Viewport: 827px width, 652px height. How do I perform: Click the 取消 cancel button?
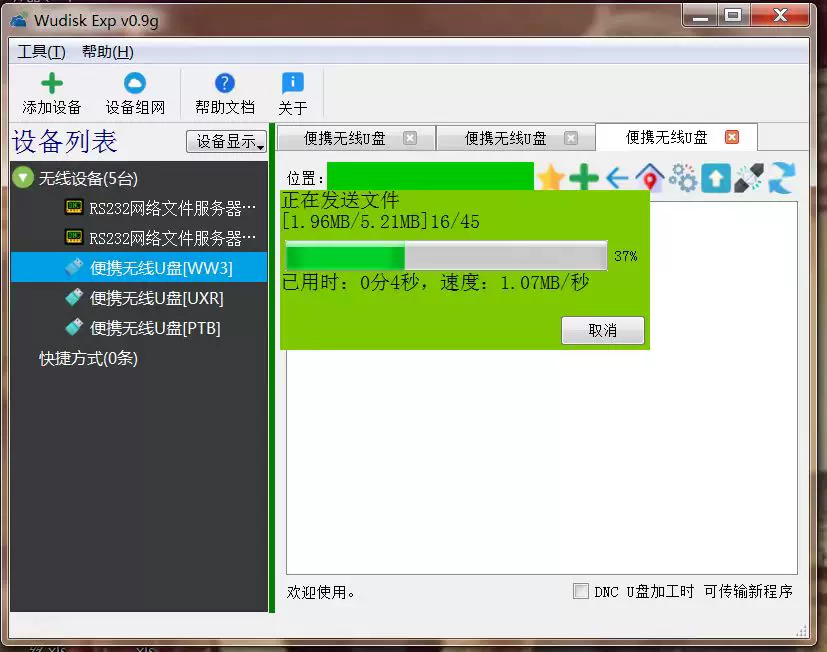pos(602,330)
